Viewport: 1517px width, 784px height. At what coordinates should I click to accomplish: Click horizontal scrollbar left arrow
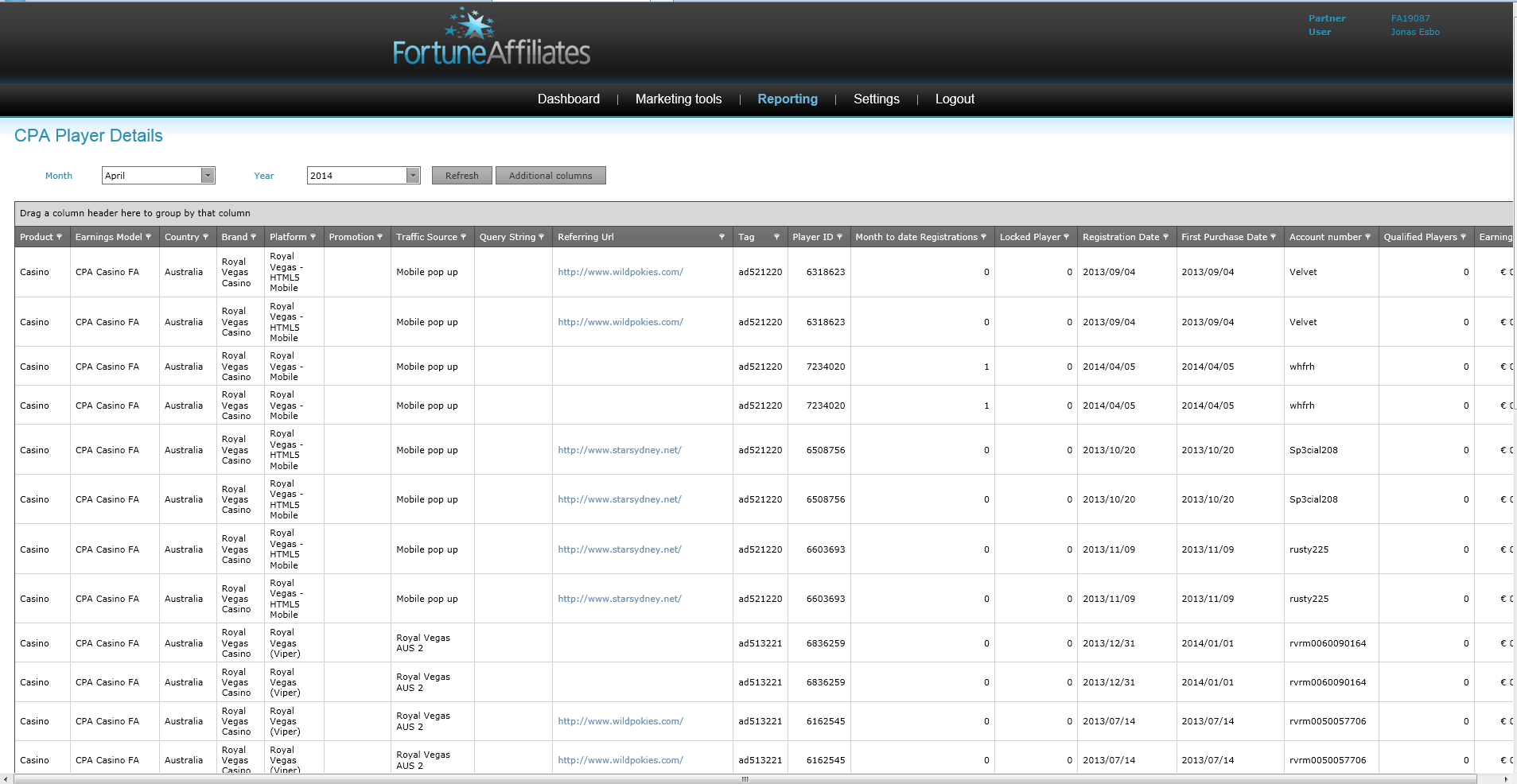pyautogui.click(x=6, y=779)
